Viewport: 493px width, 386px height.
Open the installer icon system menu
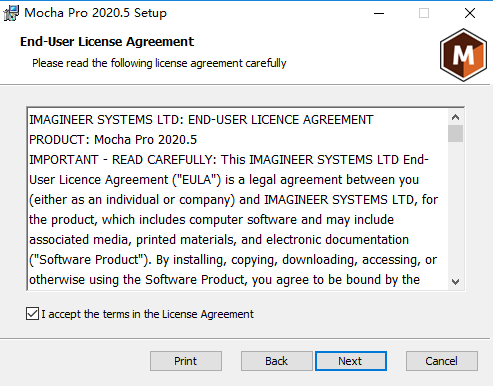pyautogui.click(x=11, y=13)
